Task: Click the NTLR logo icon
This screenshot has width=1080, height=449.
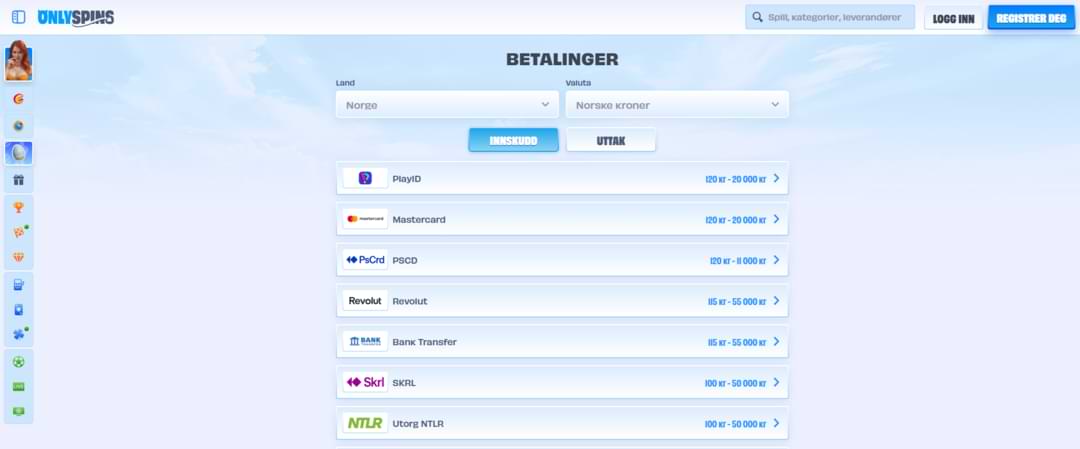Action: (365, 423)
